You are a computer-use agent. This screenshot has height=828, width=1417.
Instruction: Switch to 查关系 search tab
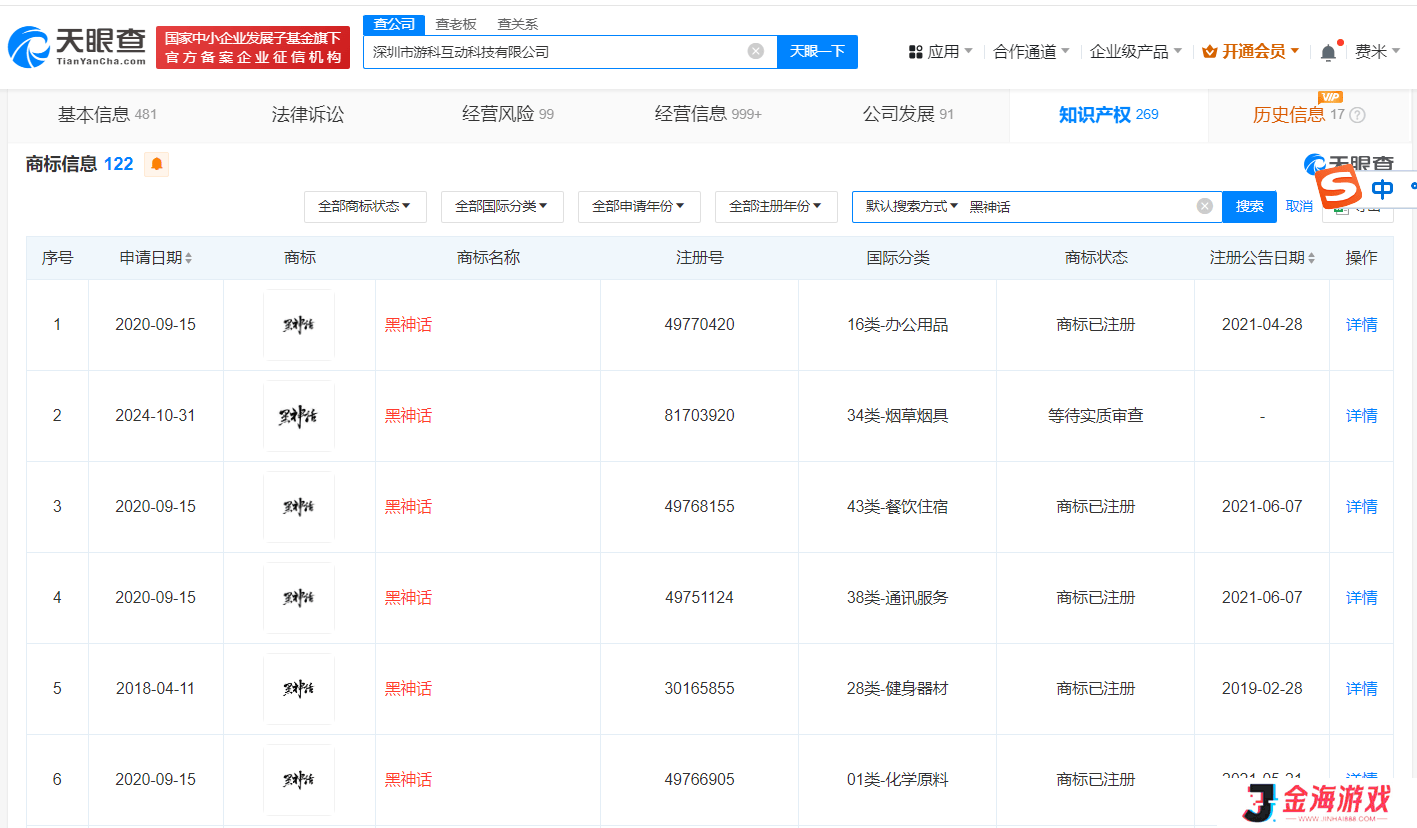coord(518,24)
